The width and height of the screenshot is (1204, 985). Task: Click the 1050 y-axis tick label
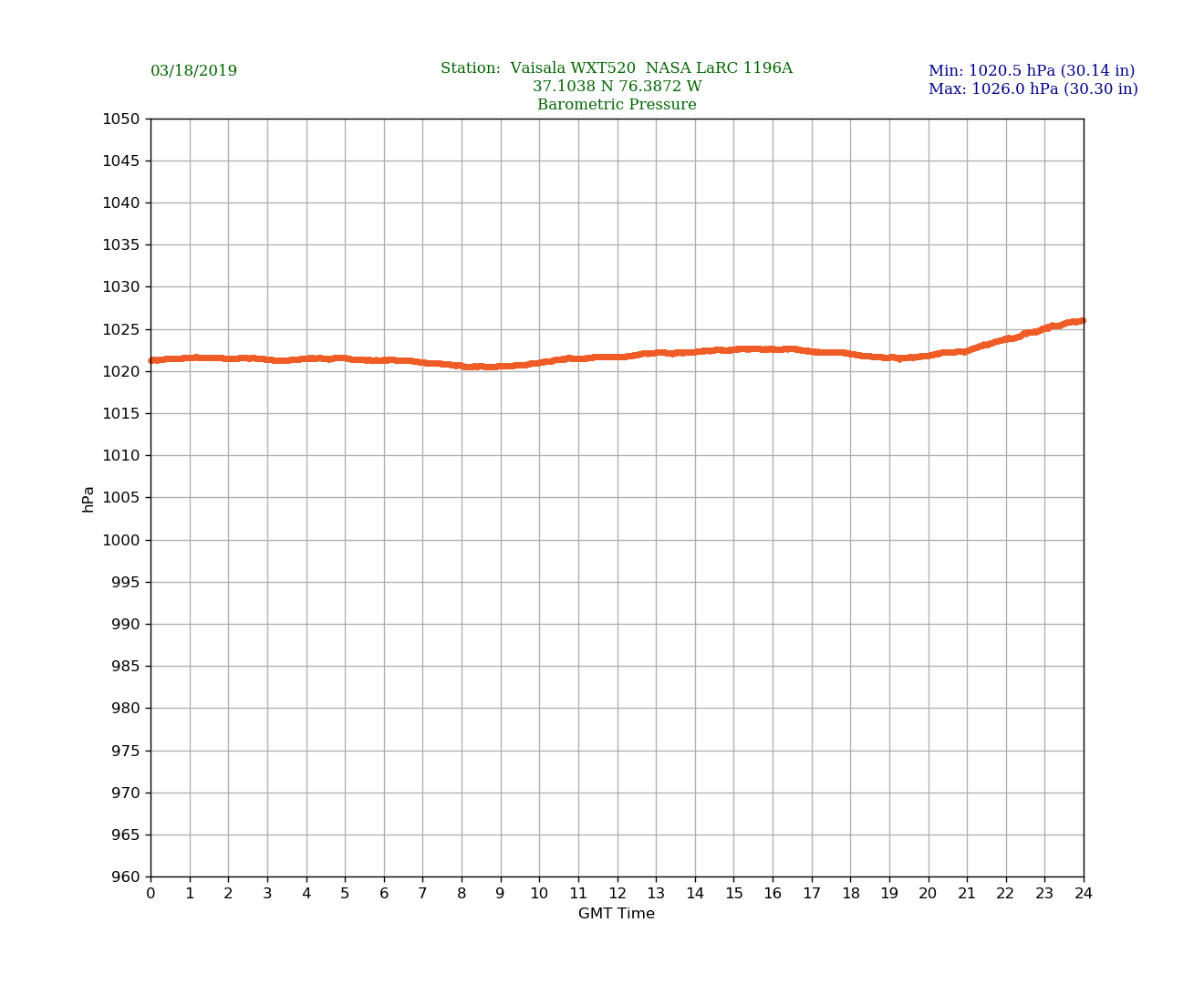point(120,119)
